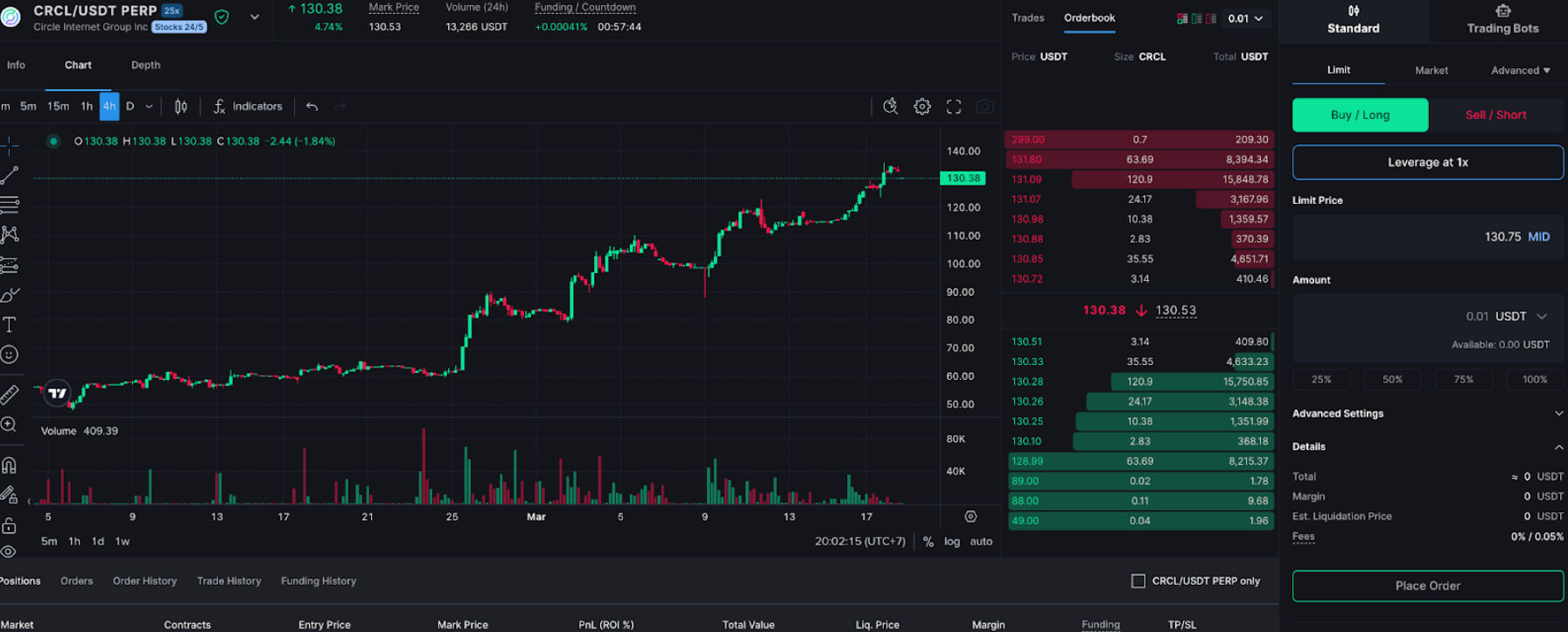The image size is (1568, 632).
Task: Set amount to 100%
Action: [x=1535, y=379]
